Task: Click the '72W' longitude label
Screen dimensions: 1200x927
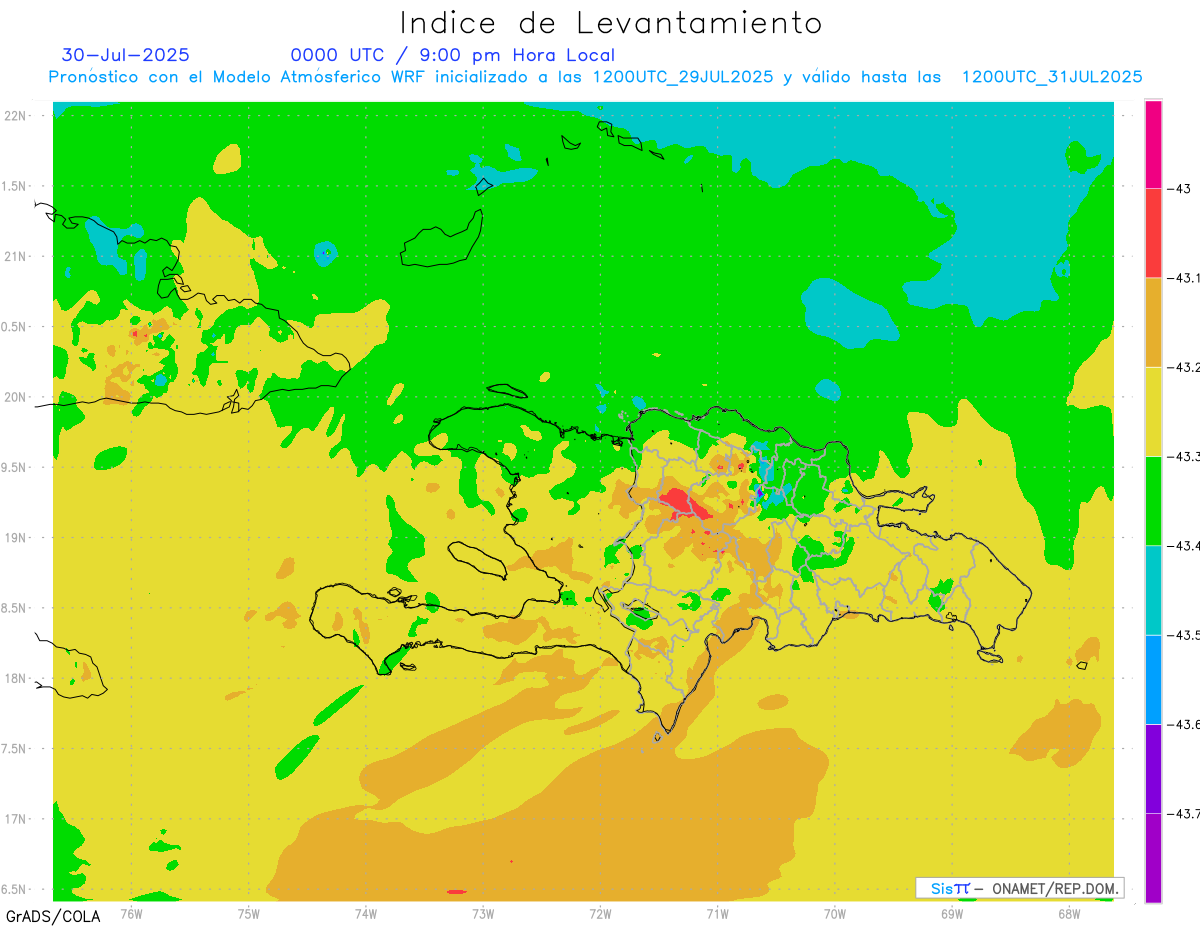Action: pos(600,913)
